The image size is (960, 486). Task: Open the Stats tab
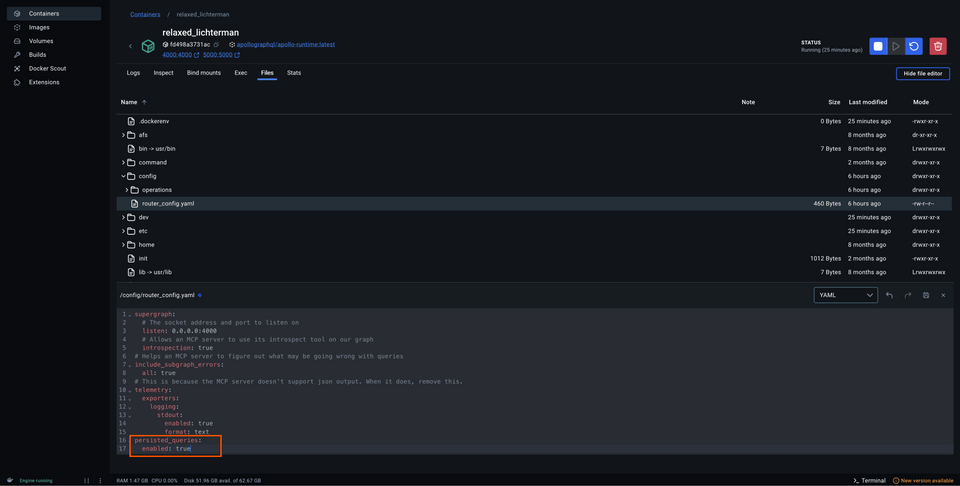294,73
